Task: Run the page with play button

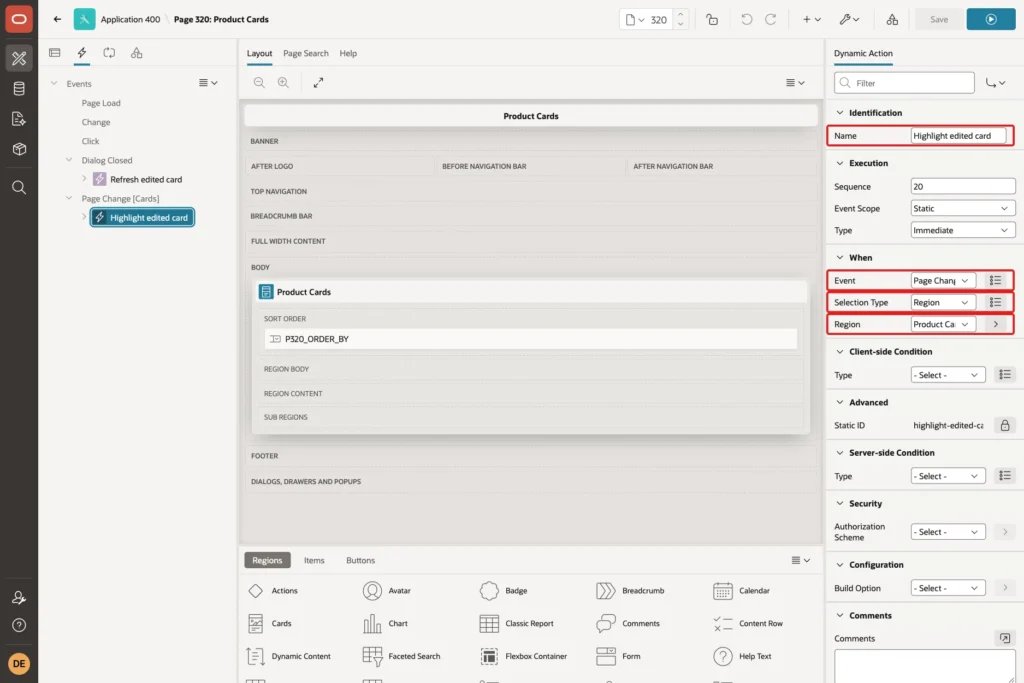Action: coord(991,20)
